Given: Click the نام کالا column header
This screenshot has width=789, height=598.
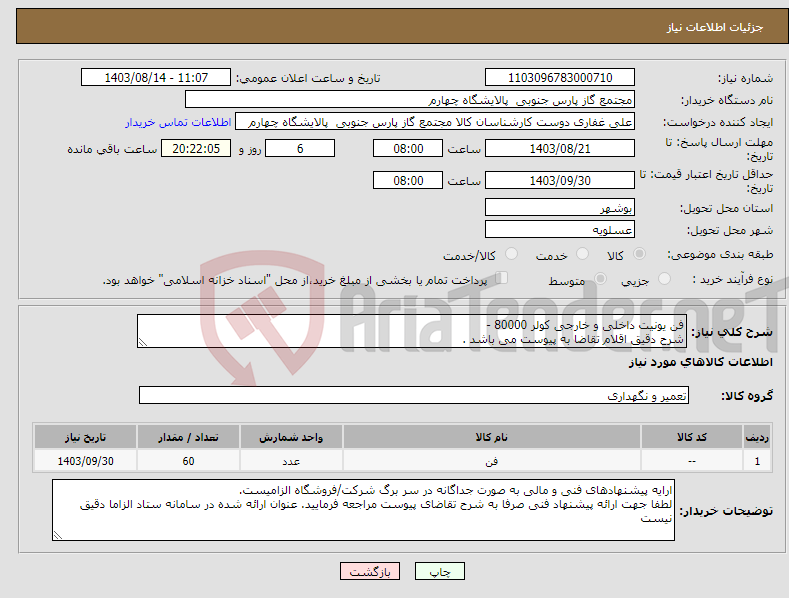Looking at the screenshot, I should coord(492,436).
